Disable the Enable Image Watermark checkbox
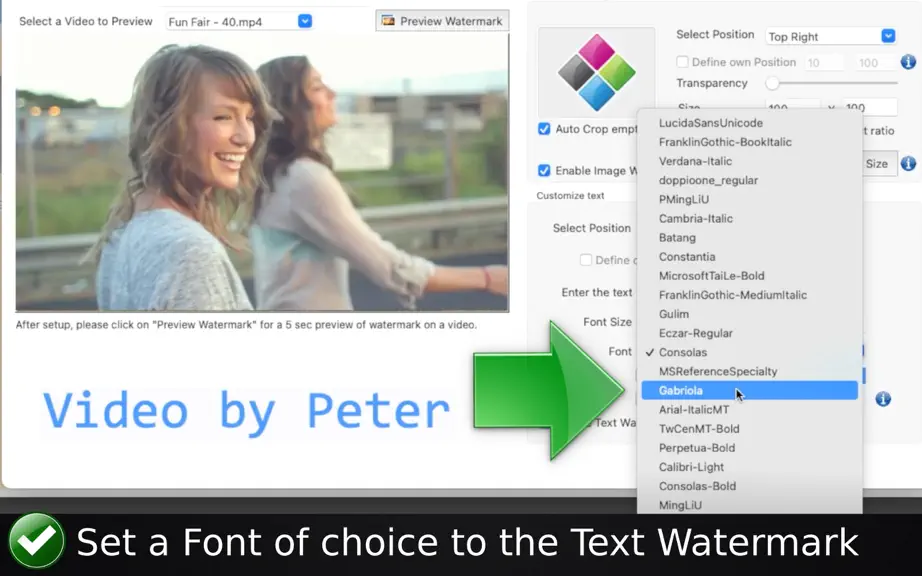 [x=544, y=170]
